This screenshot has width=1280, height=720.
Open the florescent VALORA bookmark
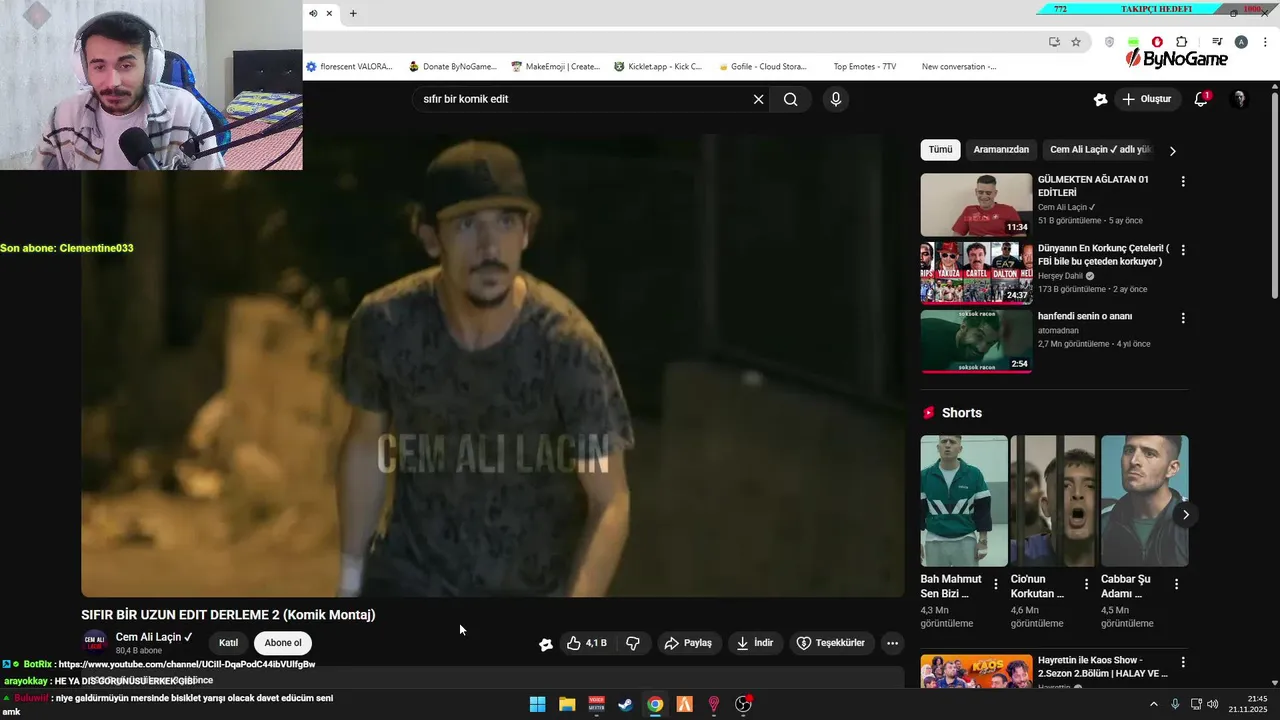pos(349,67)
